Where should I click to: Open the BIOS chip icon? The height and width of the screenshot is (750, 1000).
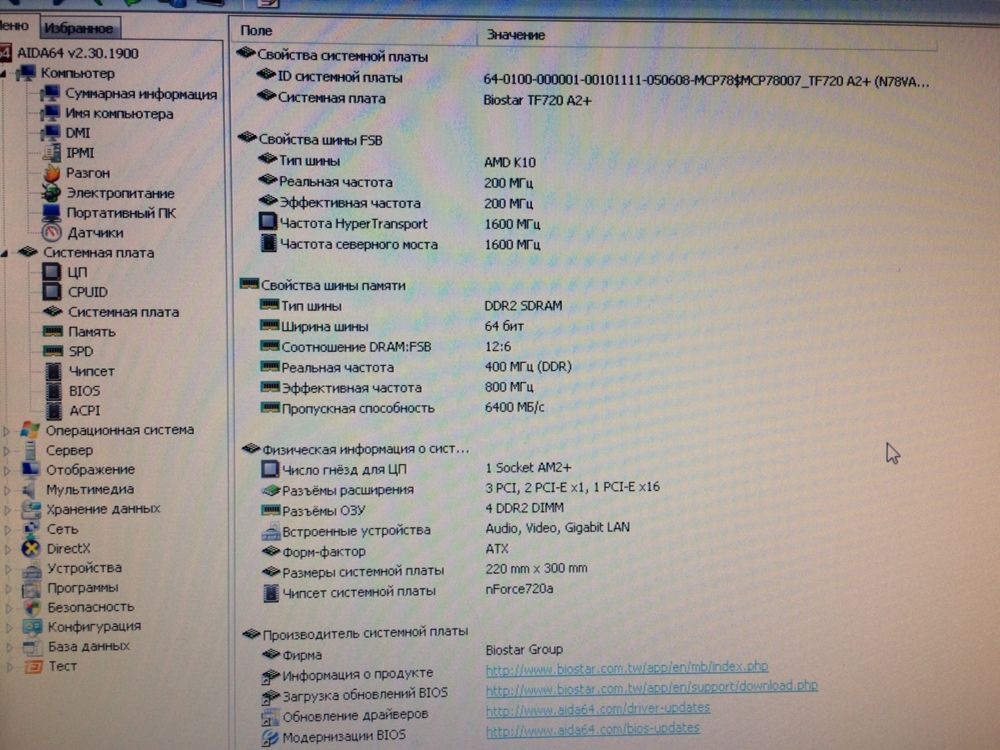pos(54,390)
